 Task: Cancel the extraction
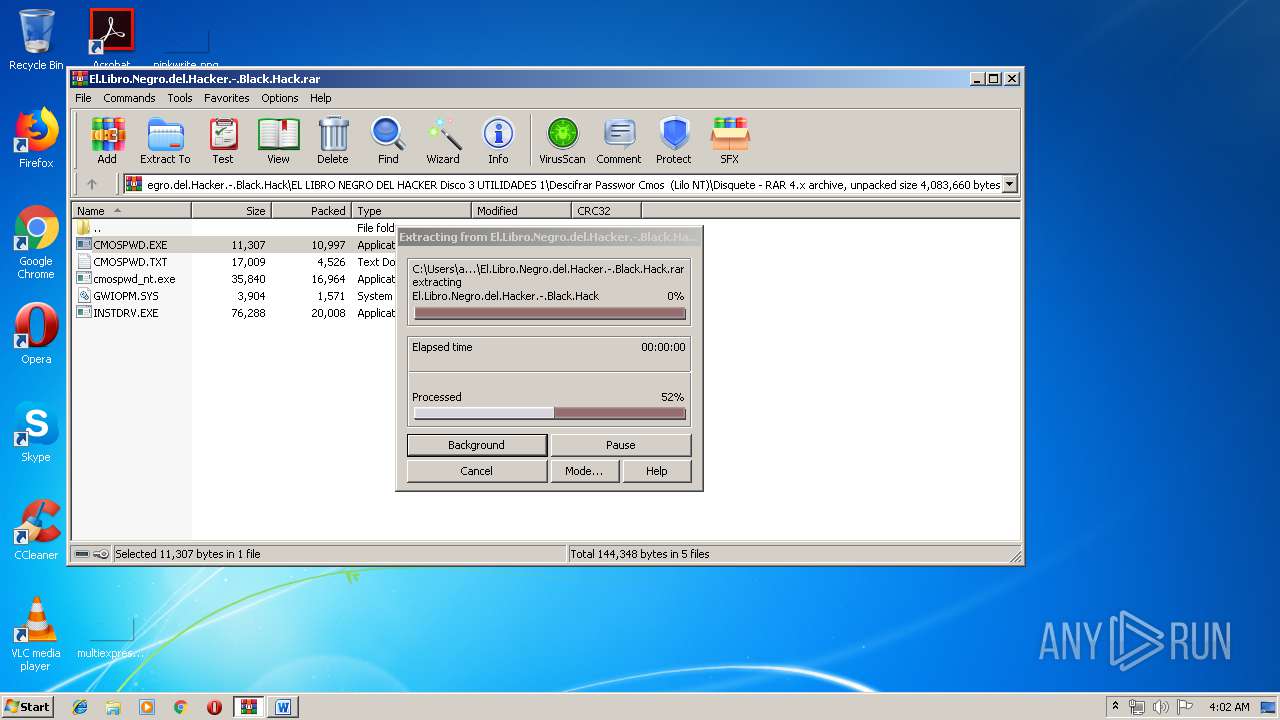coord(477,471)
